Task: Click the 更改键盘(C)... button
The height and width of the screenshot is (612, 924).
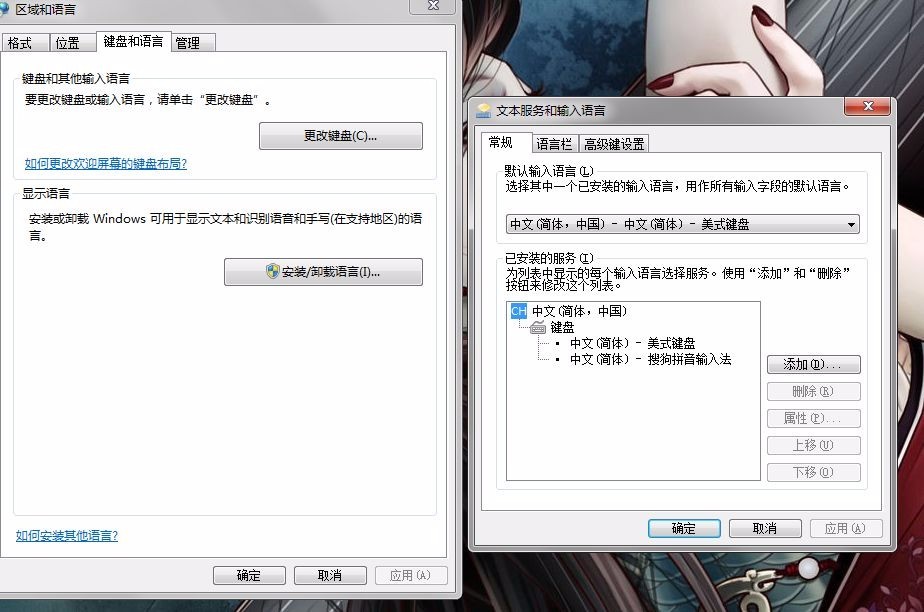Action: (341, 136)
